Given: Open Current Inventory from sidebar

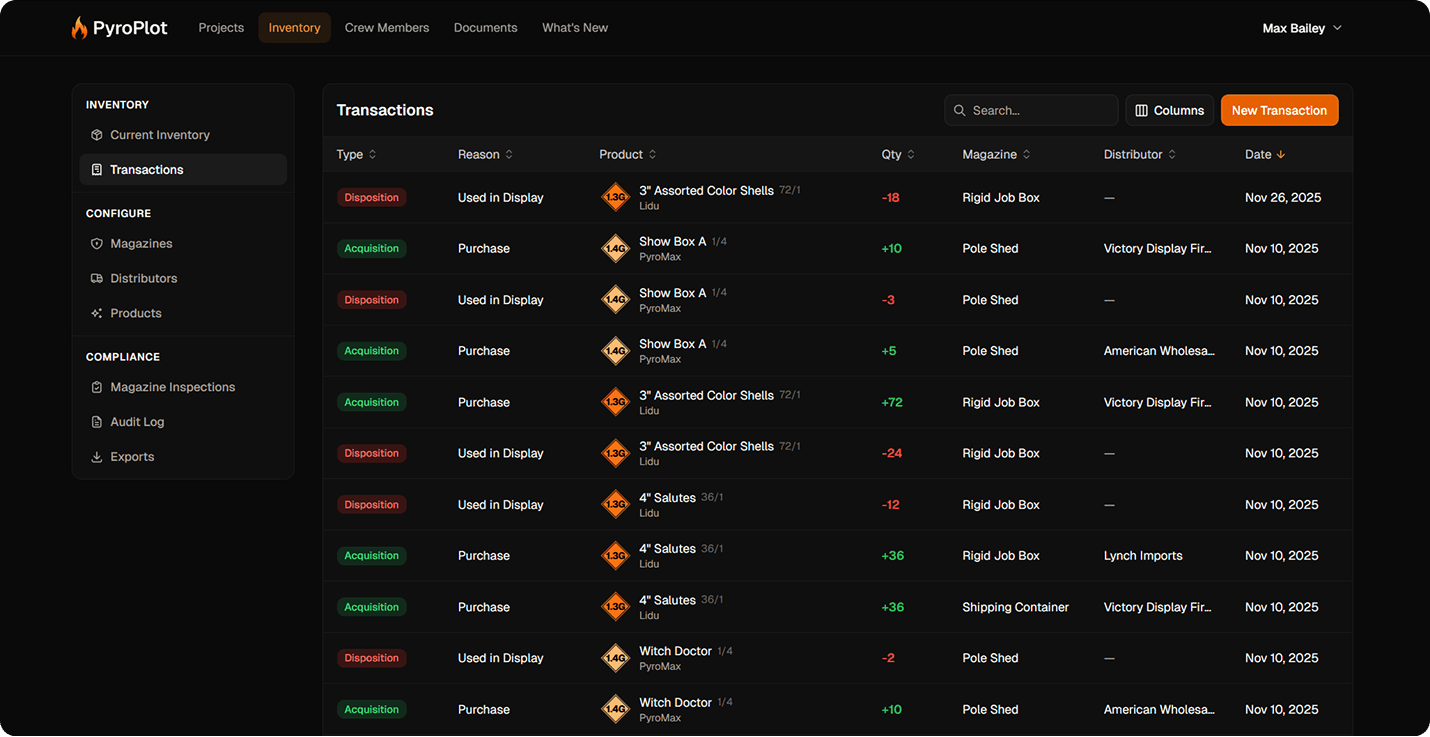Looking at the screenshot, I should [159, 135].
